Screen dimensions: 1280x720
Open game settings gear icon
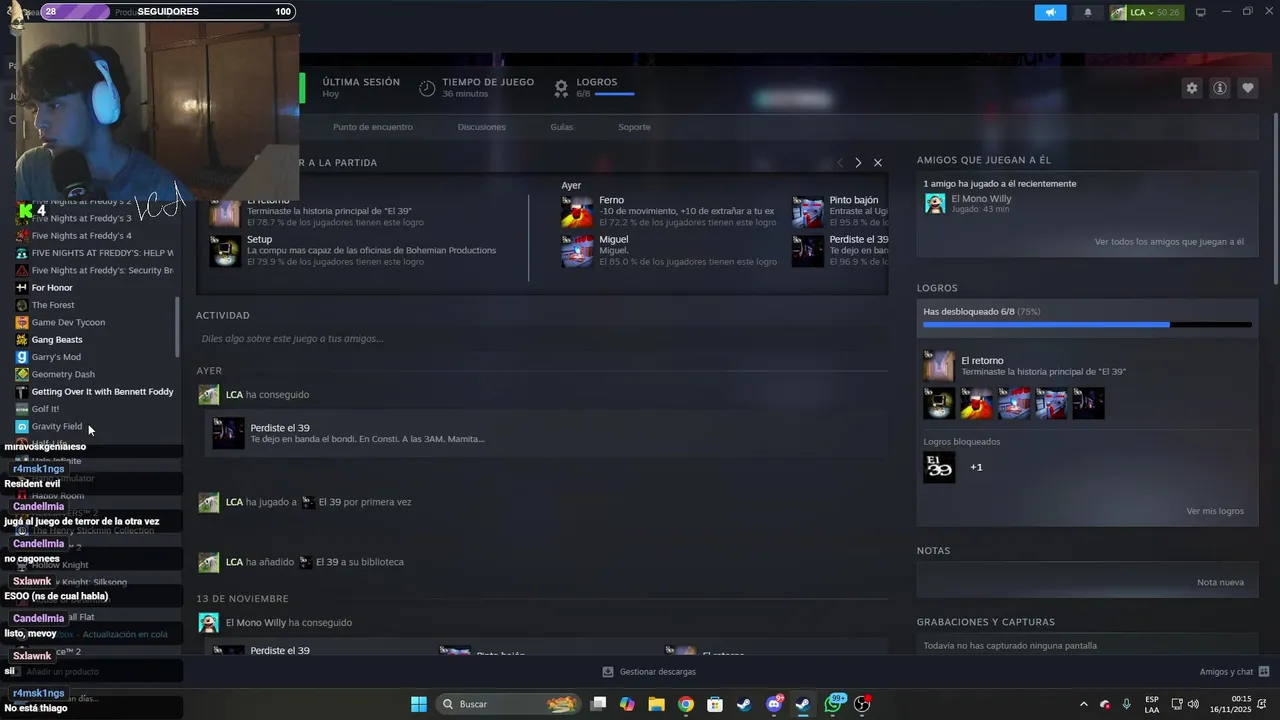point(1191,88)
